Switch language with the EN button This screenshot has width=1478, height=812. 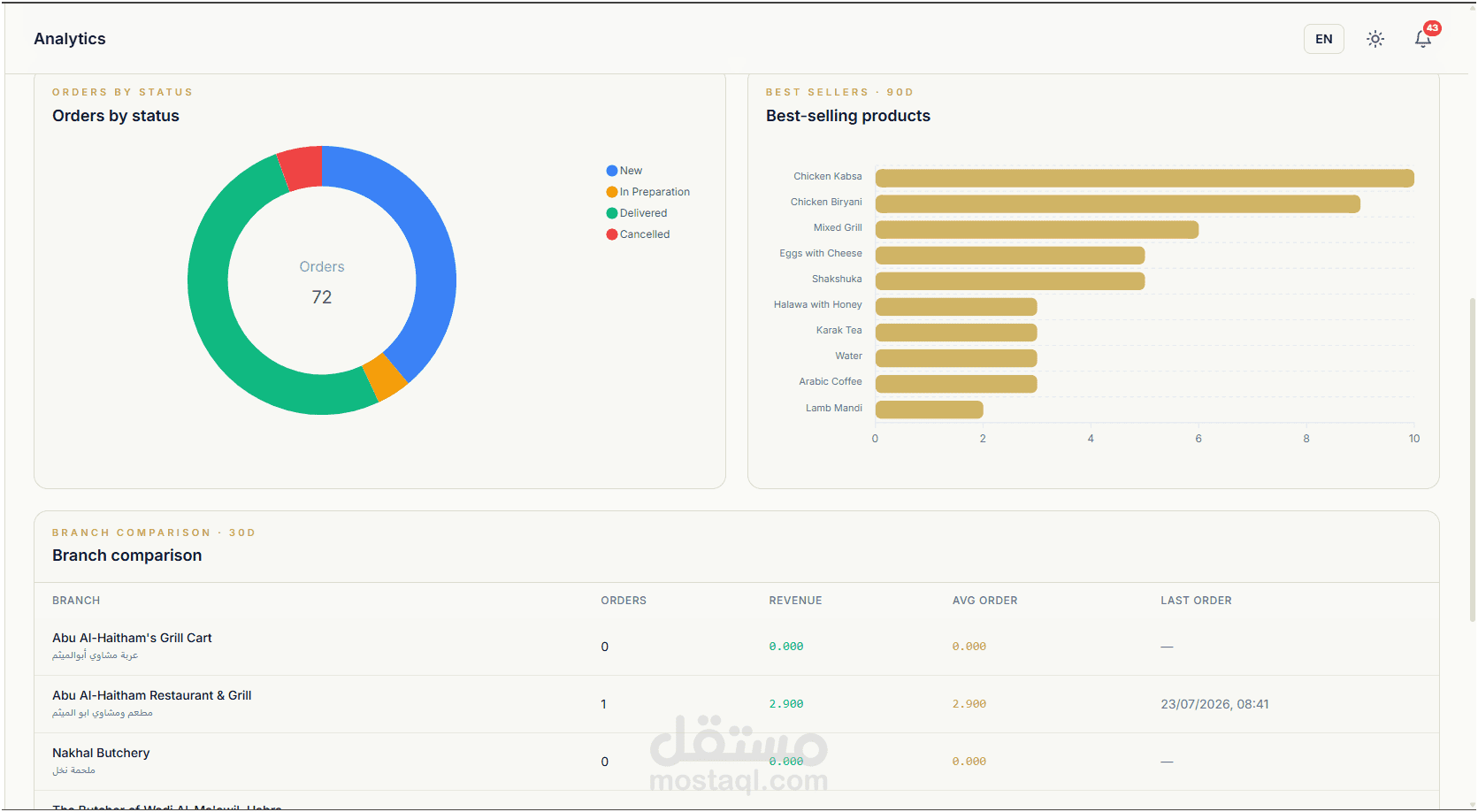[x=1323, y=39]
